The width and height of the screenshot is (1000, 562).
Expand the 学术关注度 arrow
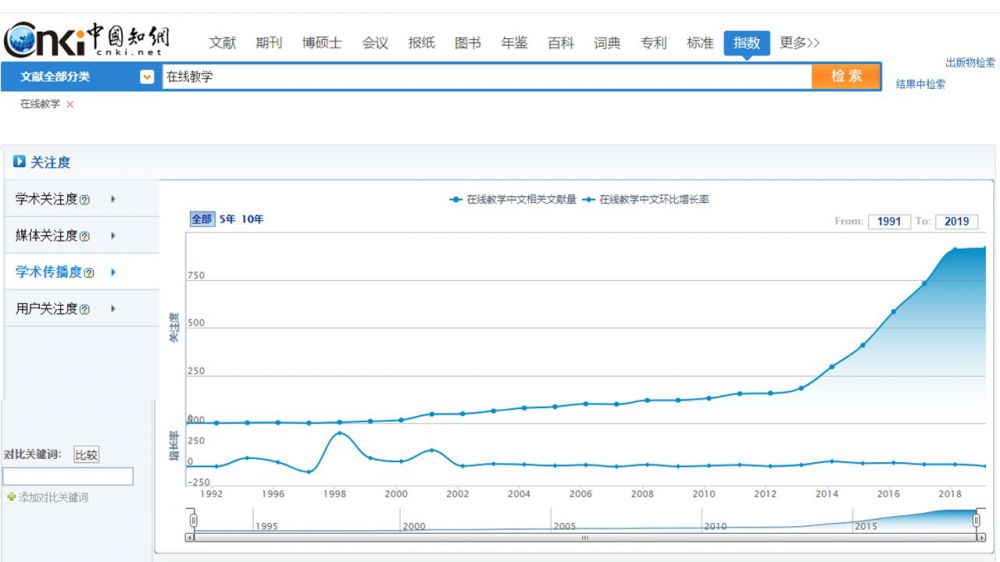(x=113, y=199)
